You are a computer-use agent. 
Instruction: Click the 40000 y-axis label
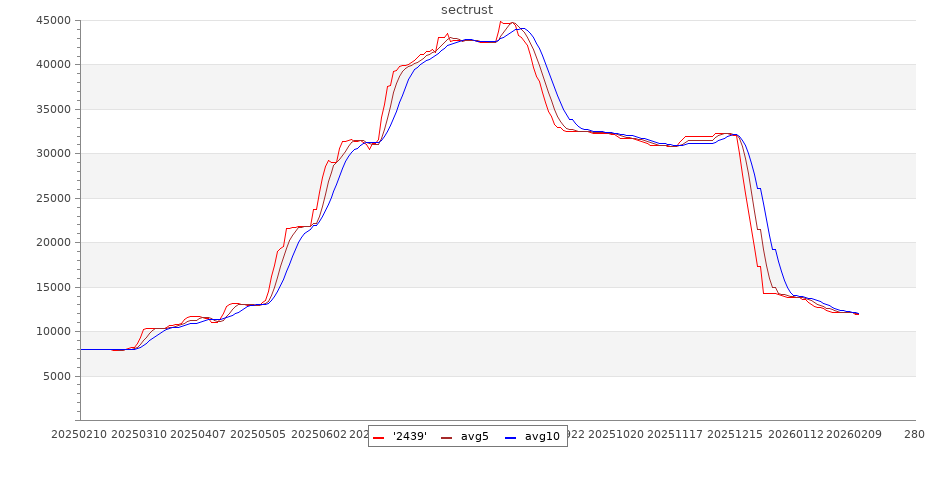pos(52,65)
